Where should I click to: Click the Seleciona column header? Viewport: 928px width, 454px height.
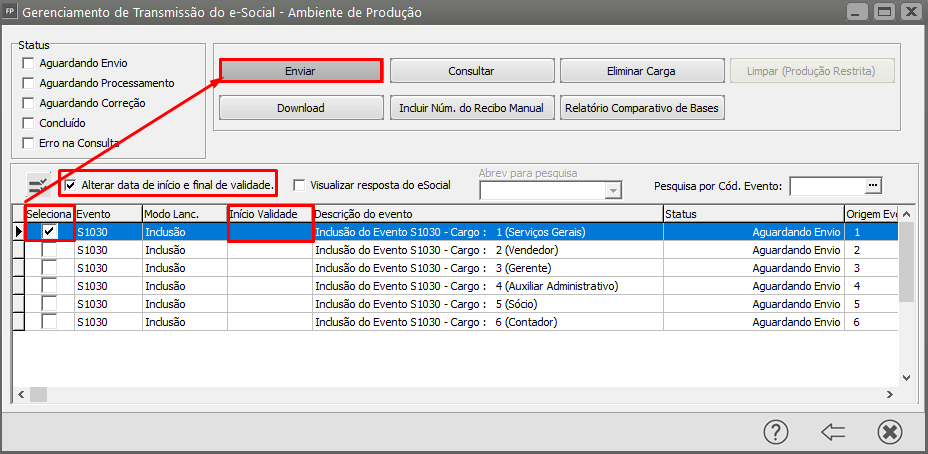point(49,214)
